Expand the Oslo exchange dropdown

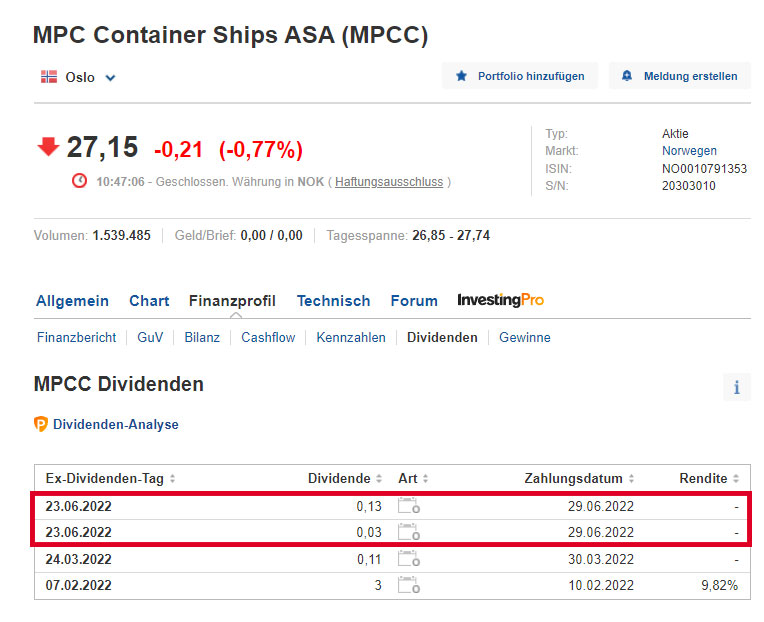(110, 77)
